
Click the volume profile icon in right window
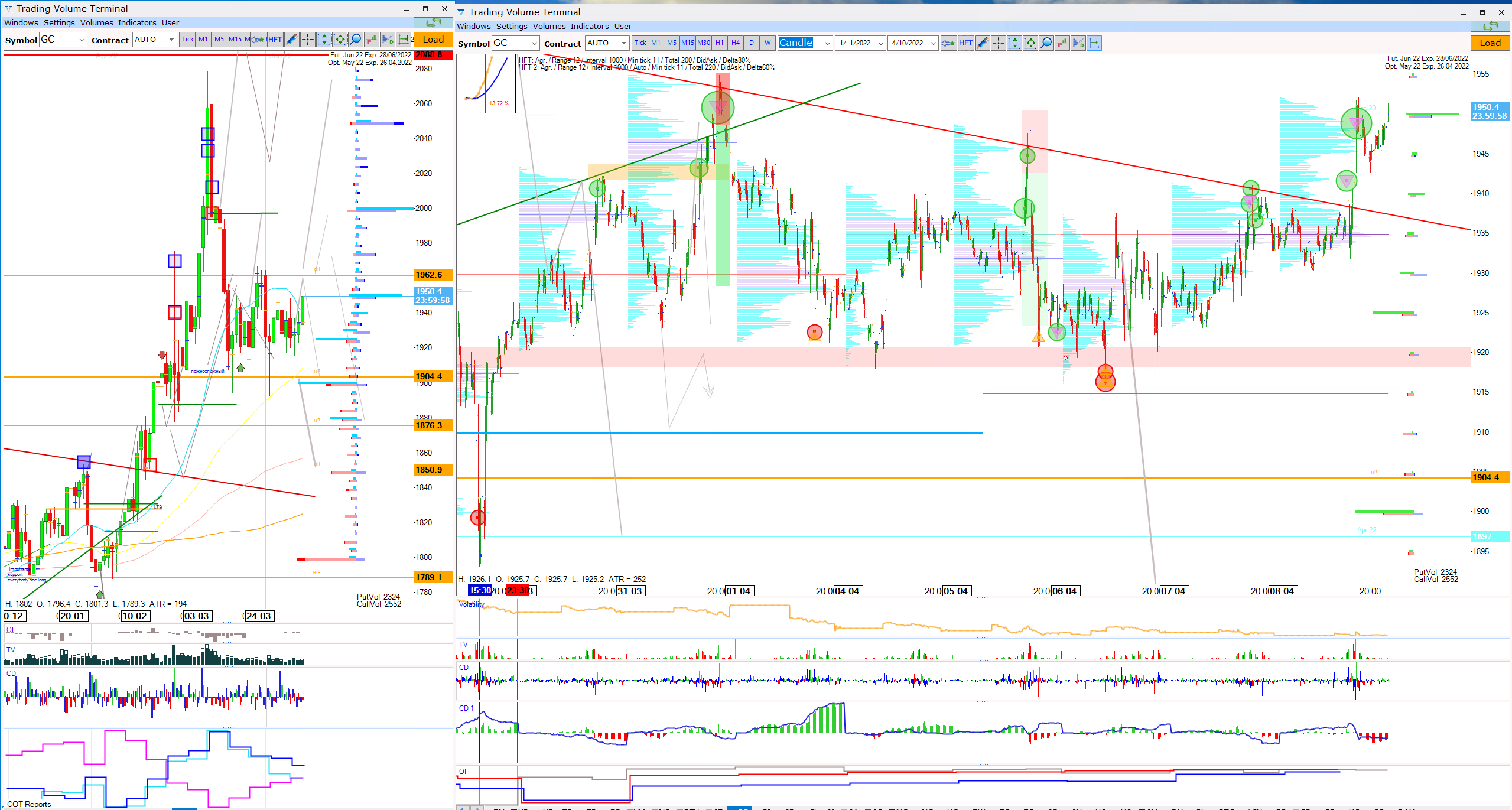[x=1078, y=43]
